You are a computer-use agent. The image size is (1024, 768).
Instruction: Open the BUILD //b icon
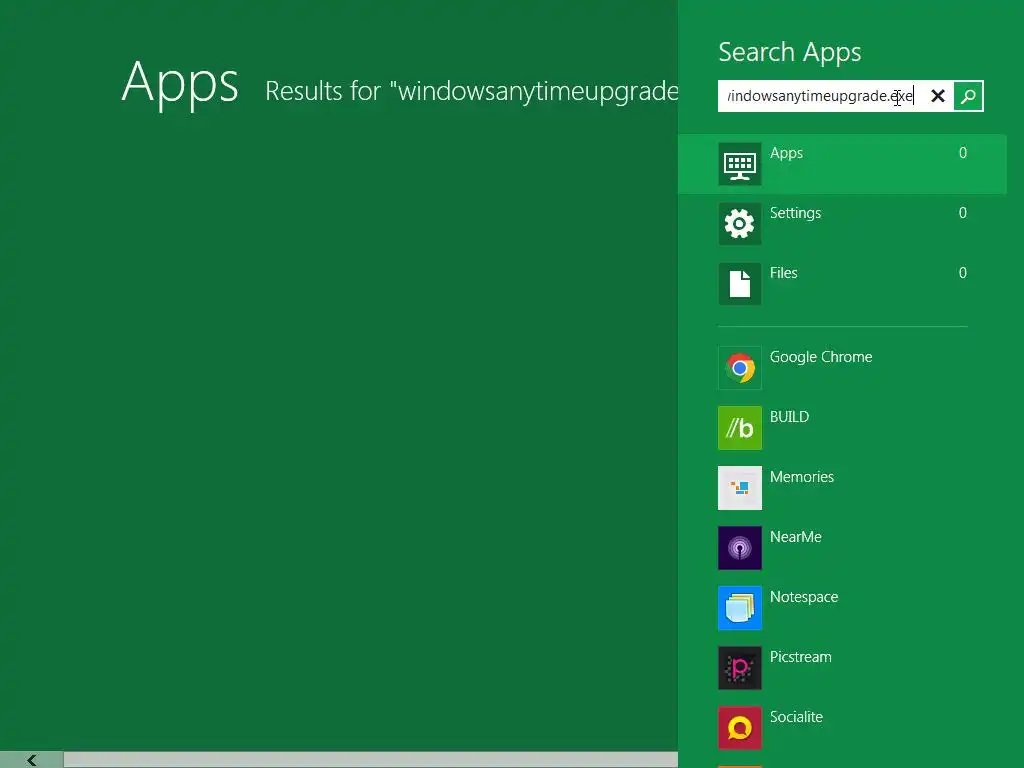(740, 428)
